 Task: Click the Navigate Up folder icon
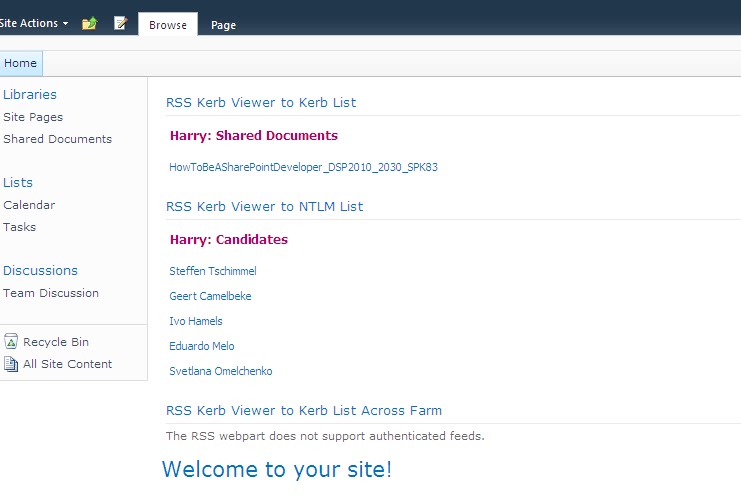[x=89, y=23]
